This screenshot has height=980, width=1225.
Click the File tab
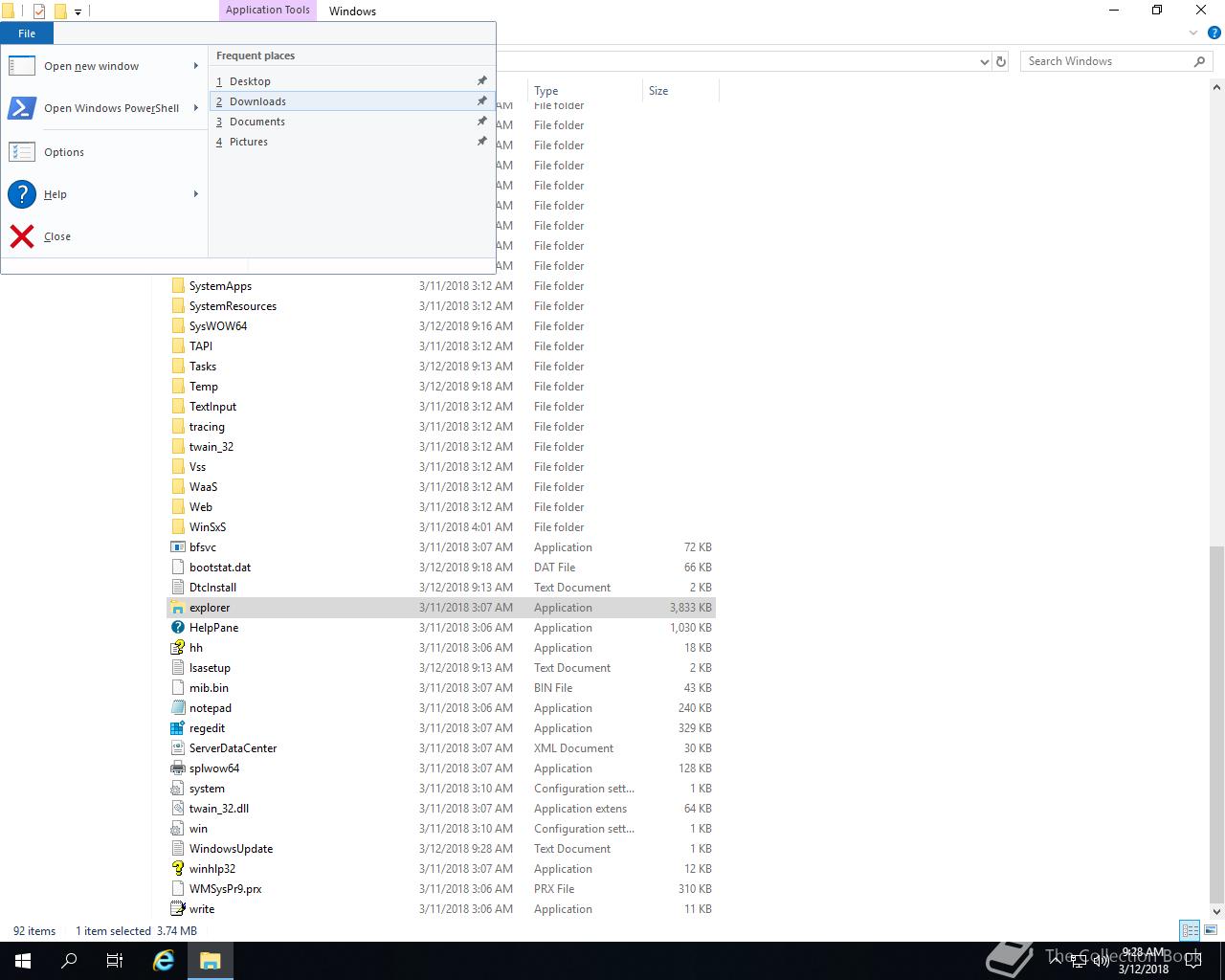pos(27,33)
